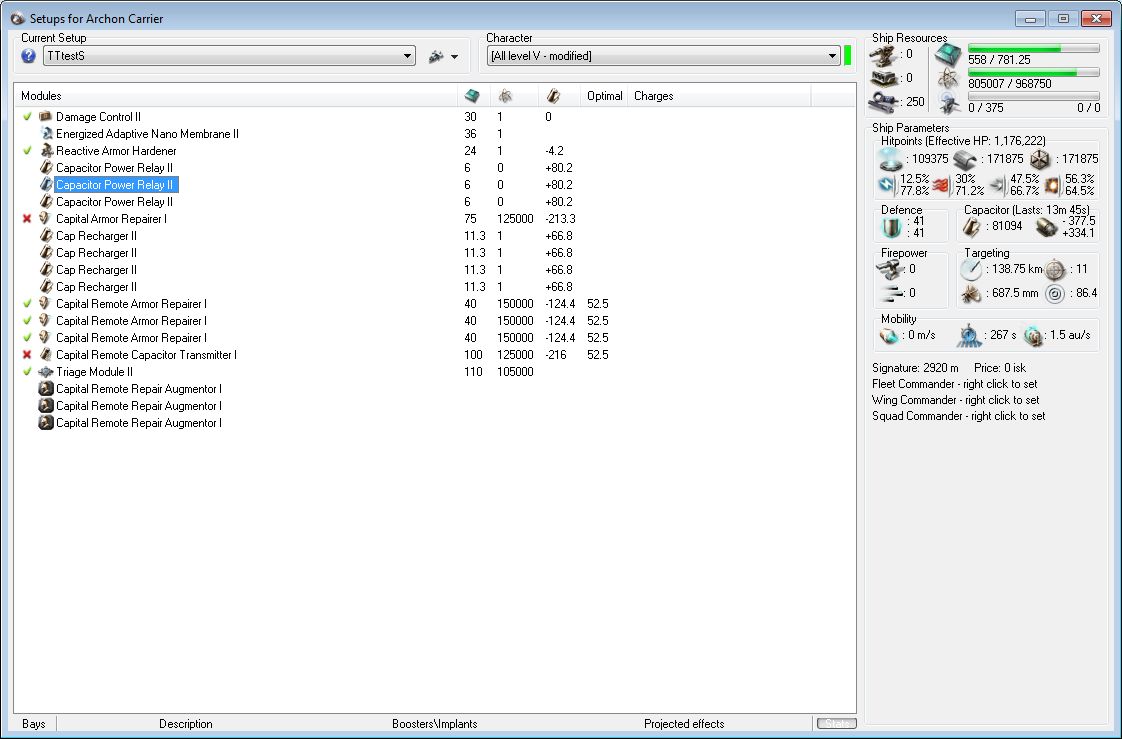Click the Capital Armor Repairer I icon
Image resolution: width=1122 pixels, height=739 pixels.
46,219
